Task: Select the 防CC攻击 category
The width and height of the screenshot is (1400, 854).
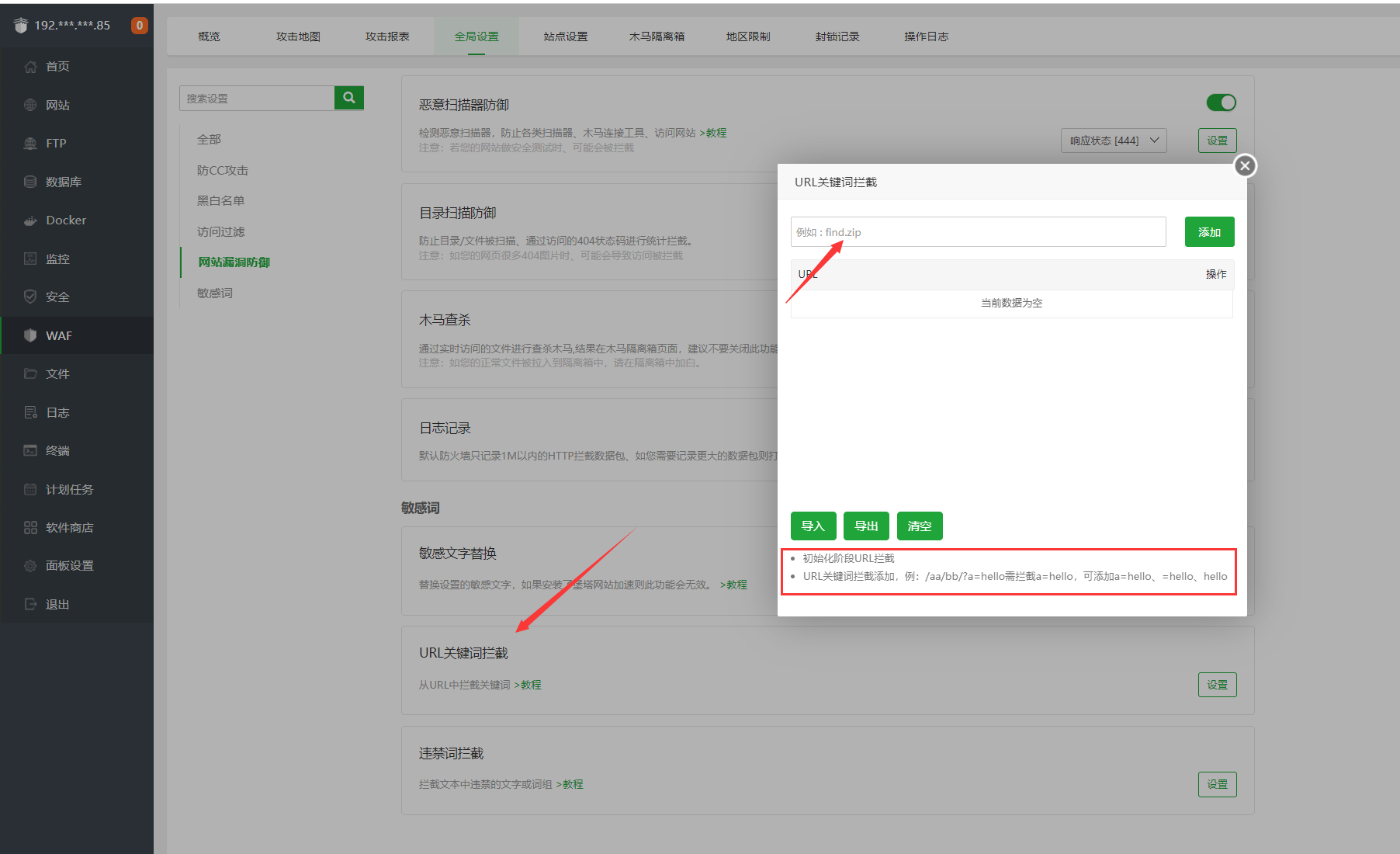Action: tap(223, 170)
